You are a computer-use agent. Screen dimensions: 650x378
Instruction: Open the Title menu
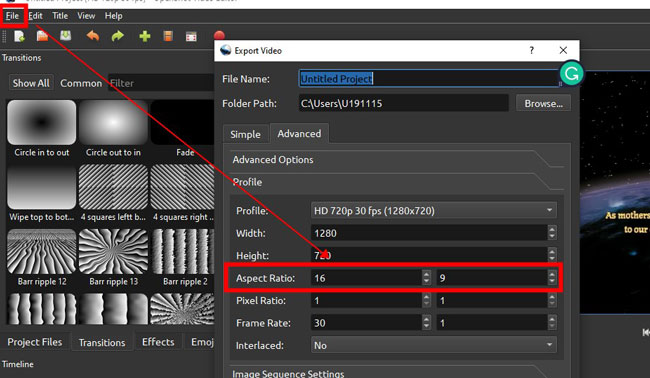pyautogui.click(x=60, y=16)
